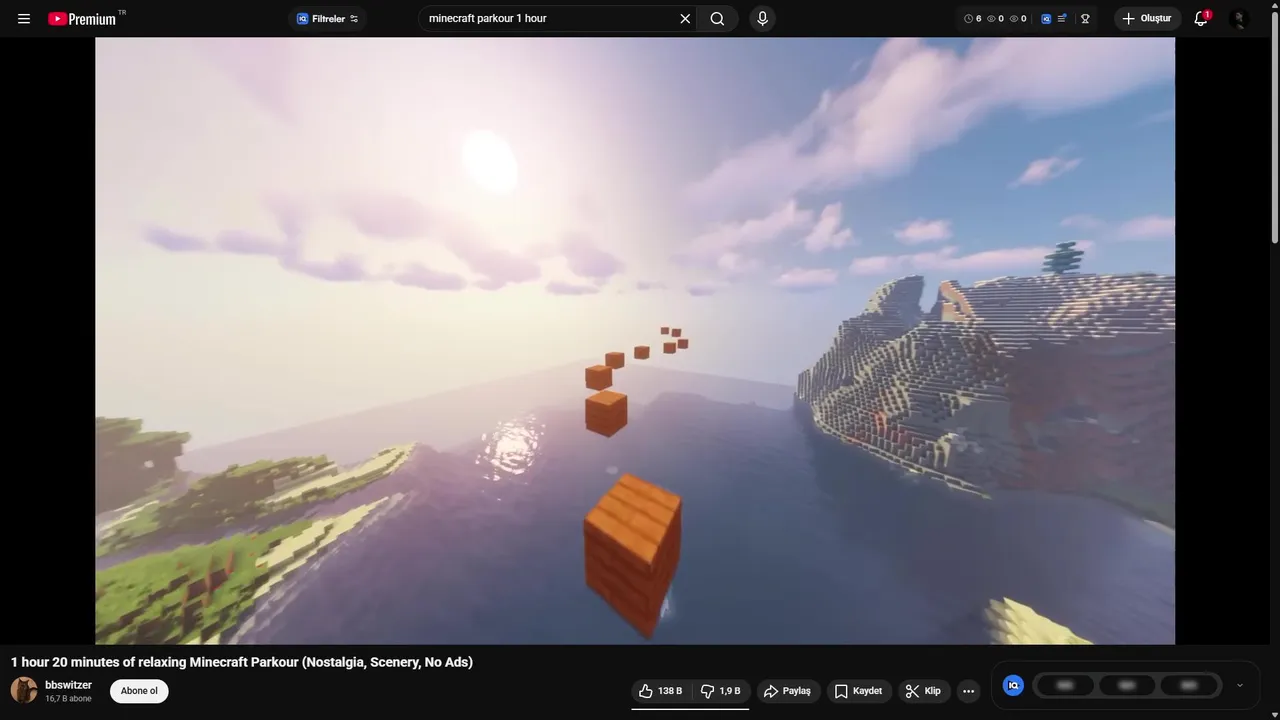The image size is (1280, 720).
Task: Click the magnifier search button
Action: [x=717, y=19]
